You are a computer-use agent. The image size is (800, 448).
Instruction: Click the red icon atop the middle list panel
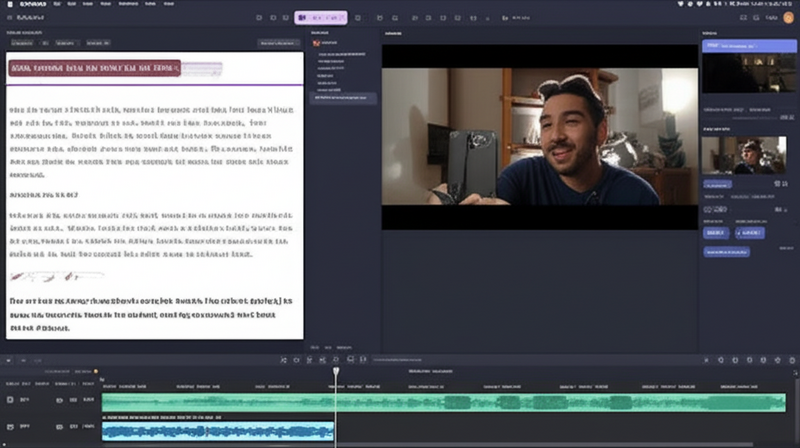pos(316,43)
